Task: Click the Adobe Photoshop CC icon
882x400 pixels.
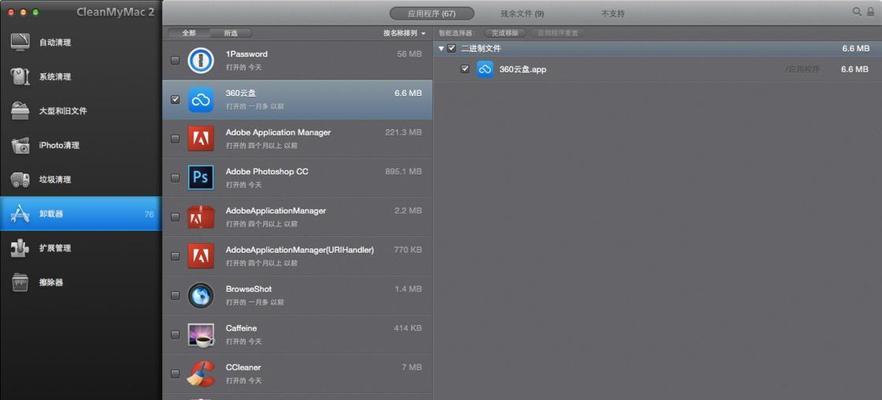Action: coord(201,177)
